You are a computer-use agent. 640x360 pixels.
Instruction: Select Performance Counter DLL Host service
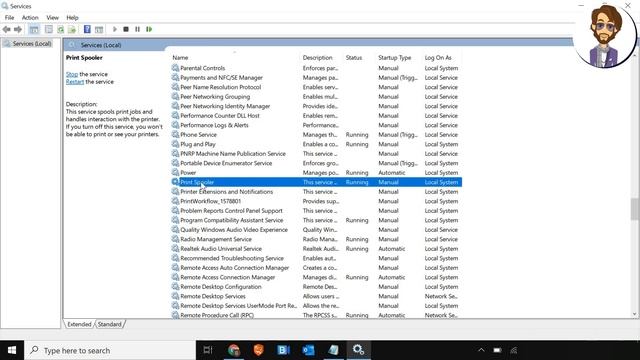316,116
